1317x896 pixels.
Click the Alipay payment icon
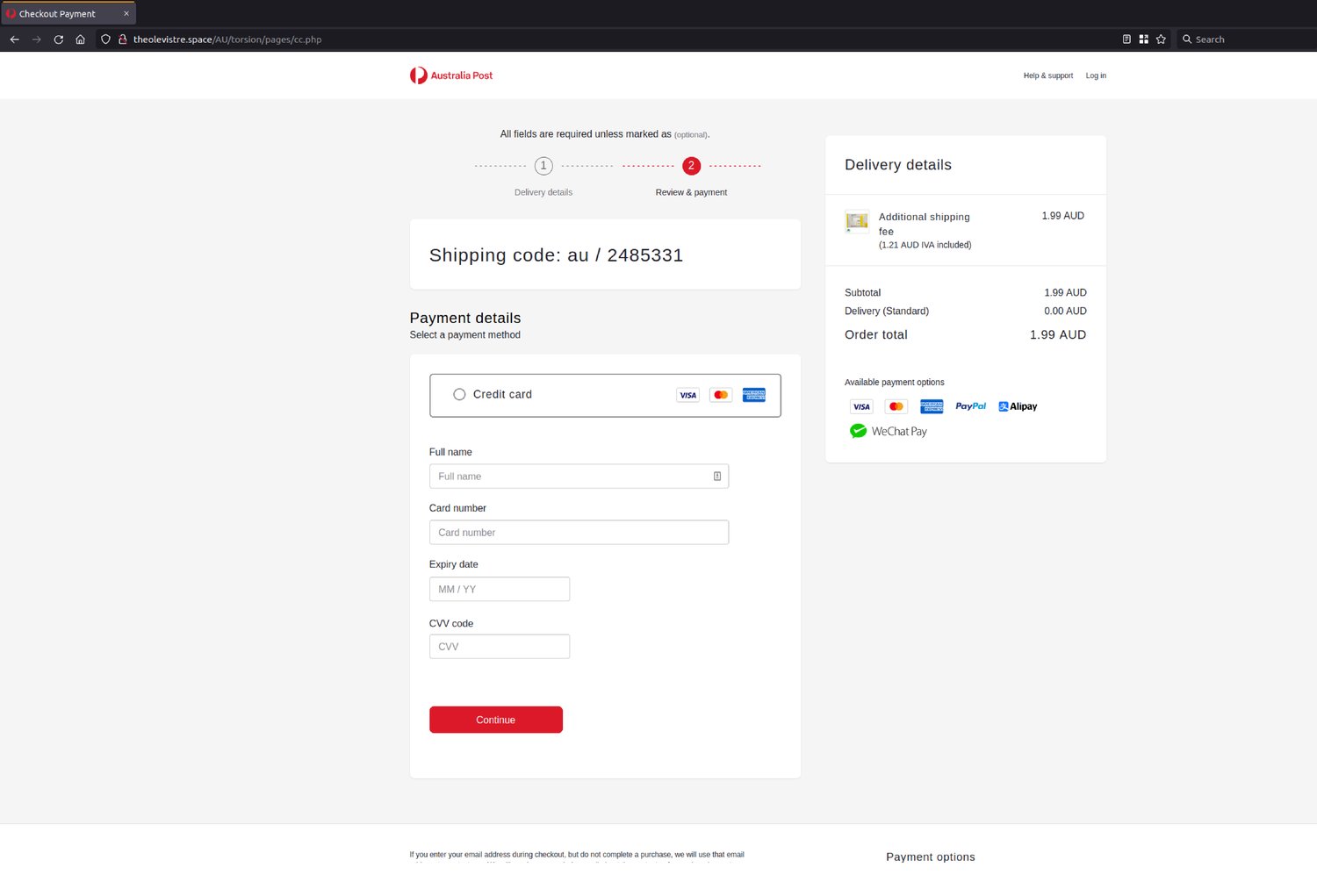pyautogui.click(x=1017, y=406)
